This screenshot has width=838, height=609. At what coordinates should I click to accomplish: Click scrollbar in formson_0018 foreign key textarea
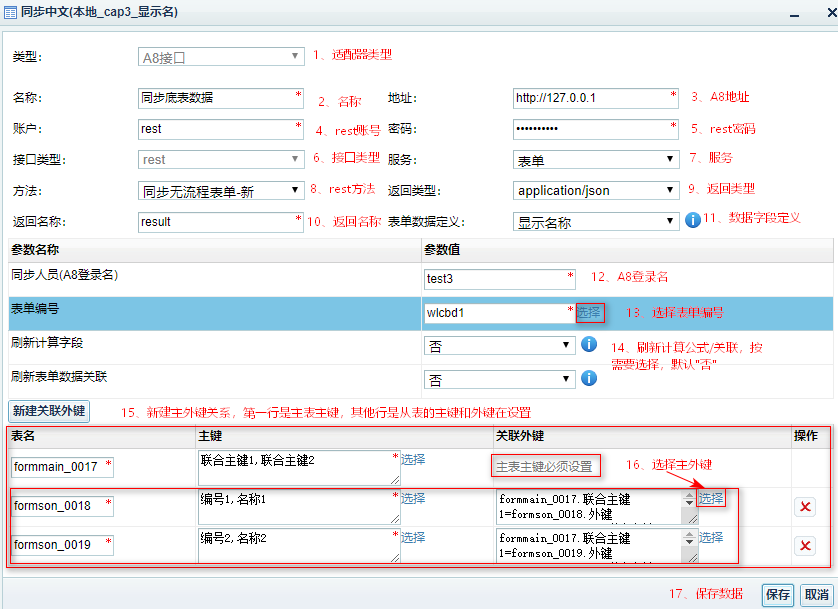688,507
